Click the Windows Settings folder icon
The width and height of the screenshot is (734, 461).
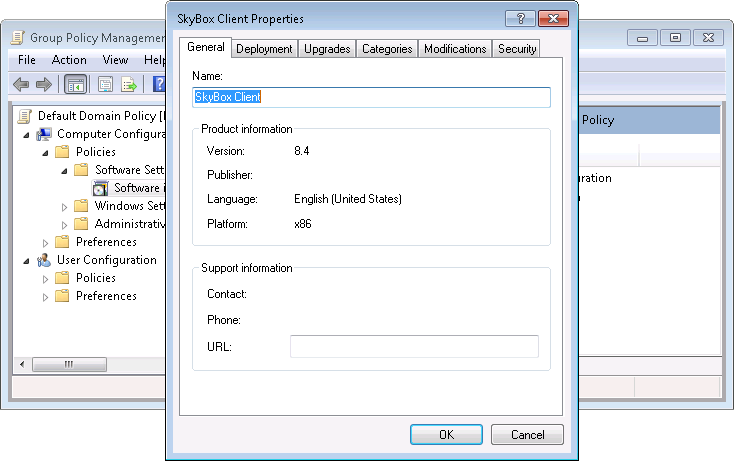81,206
